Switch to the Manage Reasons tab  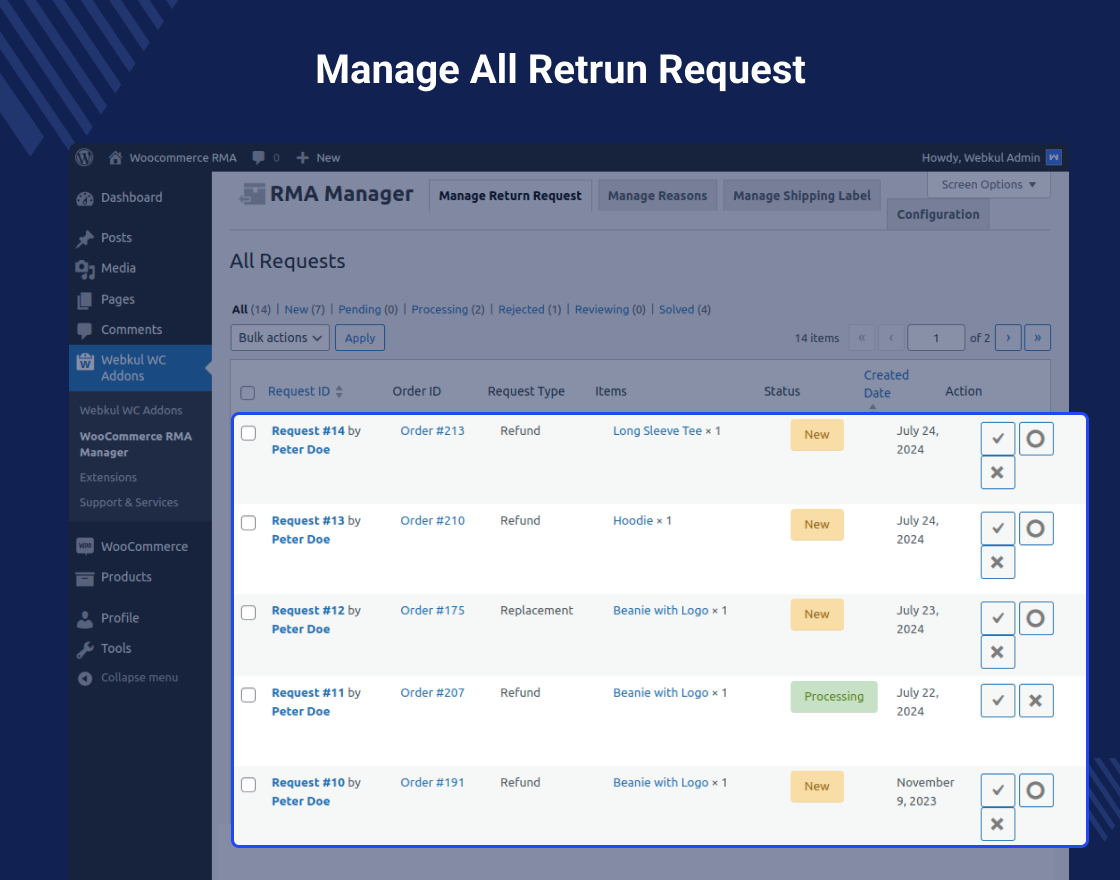coord(657,196)
